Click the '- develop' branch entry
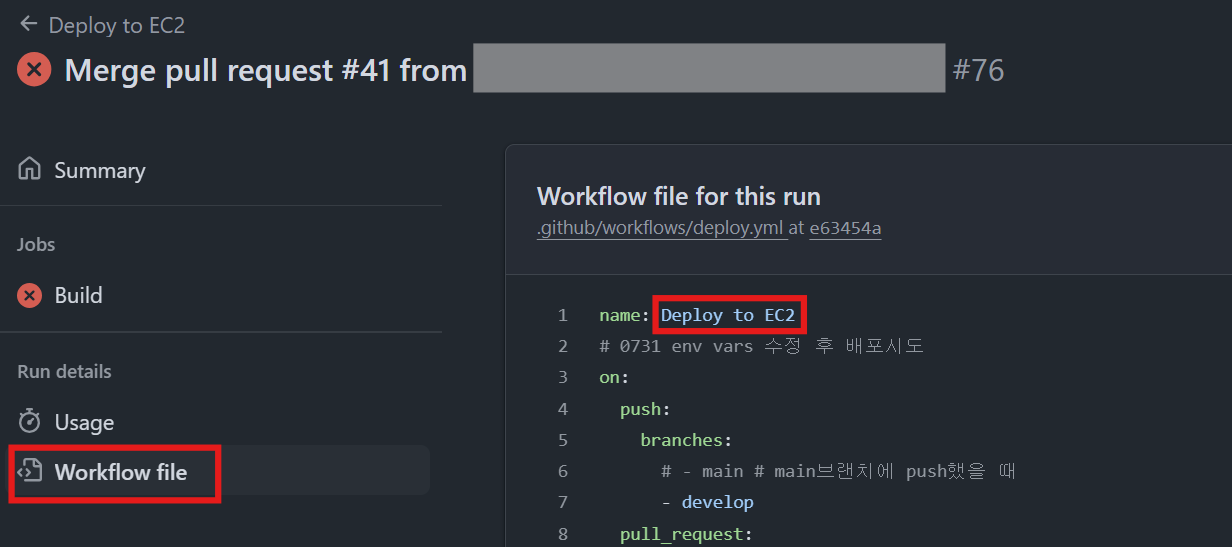This screenshot has height=547, width=1232. (707, 501)
